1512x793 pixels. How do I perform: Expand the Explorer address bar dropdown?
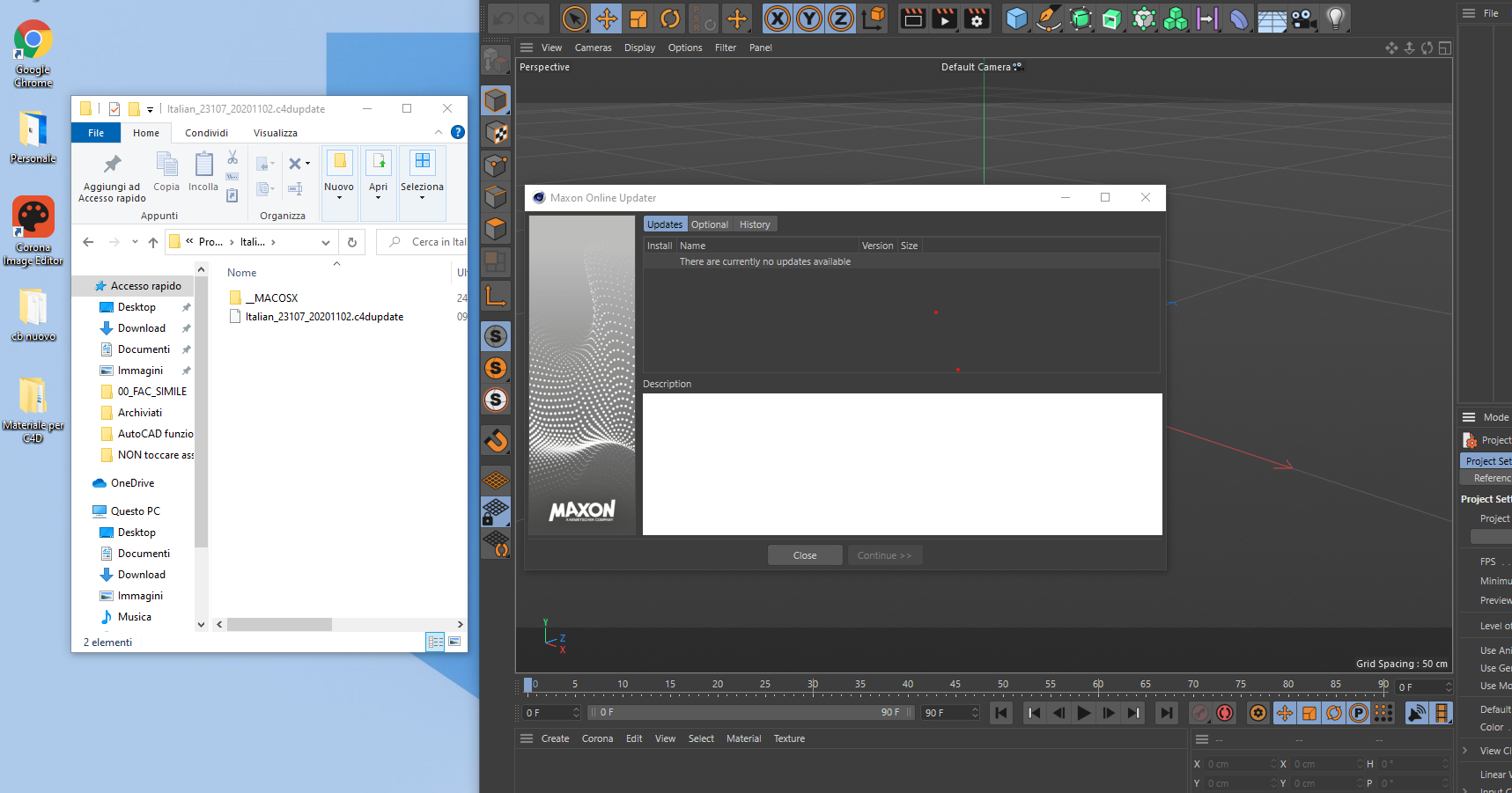326,242
